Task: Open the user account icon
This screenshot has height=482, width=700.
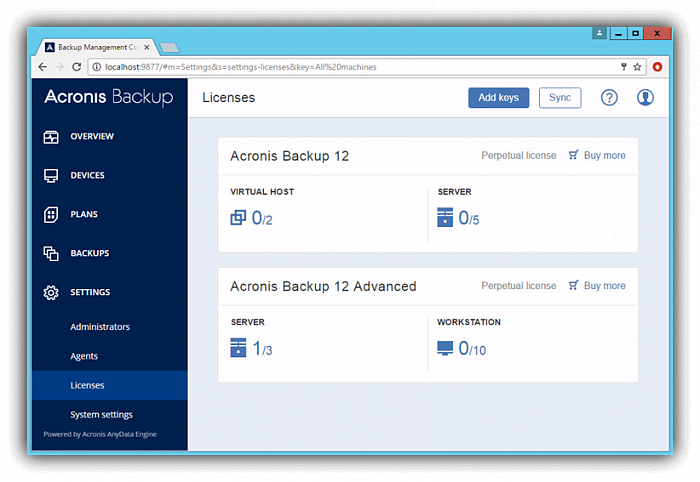Action: click(645, 97)
